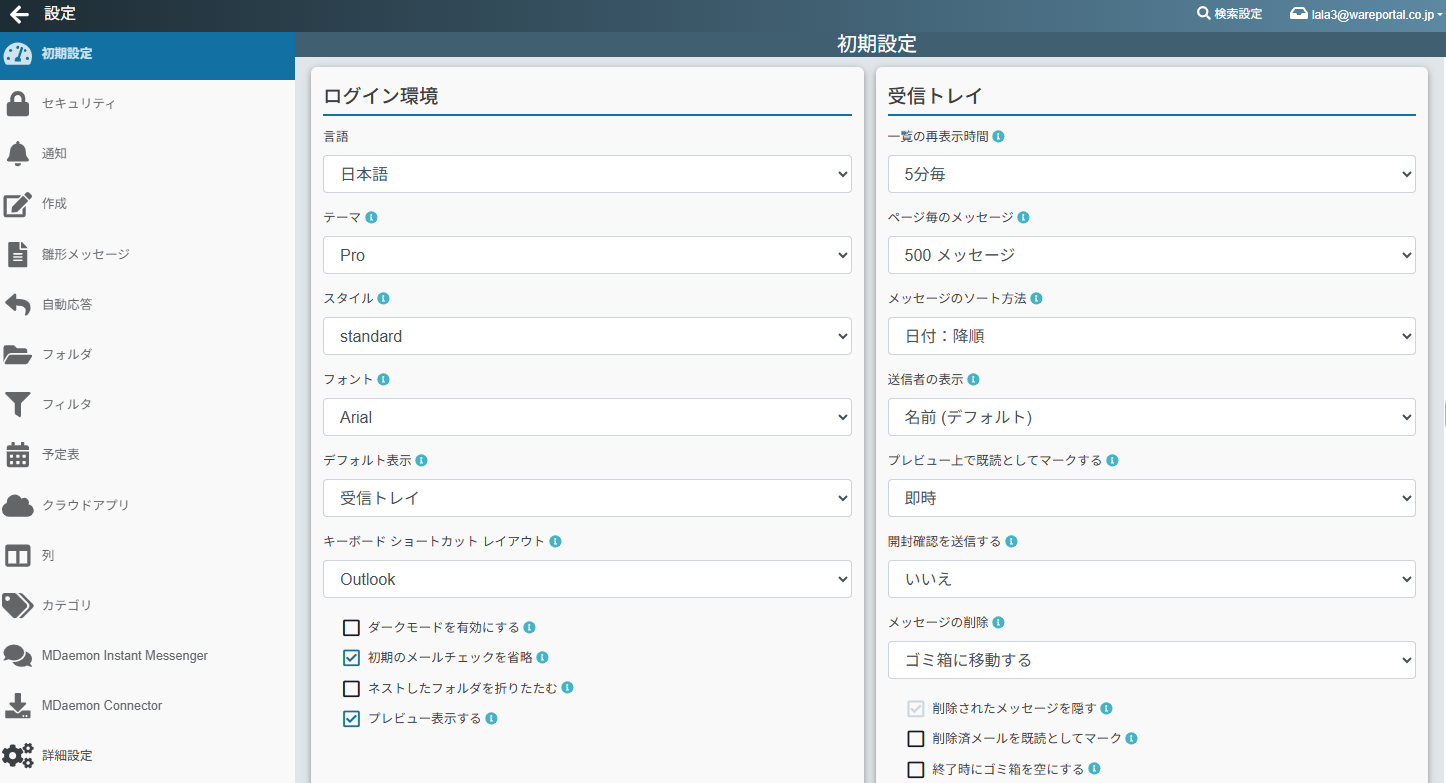This screenshot has width=1446, height=783.
Task: Click the download icon for MDaemon Connector
Action: click(x=17, y=706)
